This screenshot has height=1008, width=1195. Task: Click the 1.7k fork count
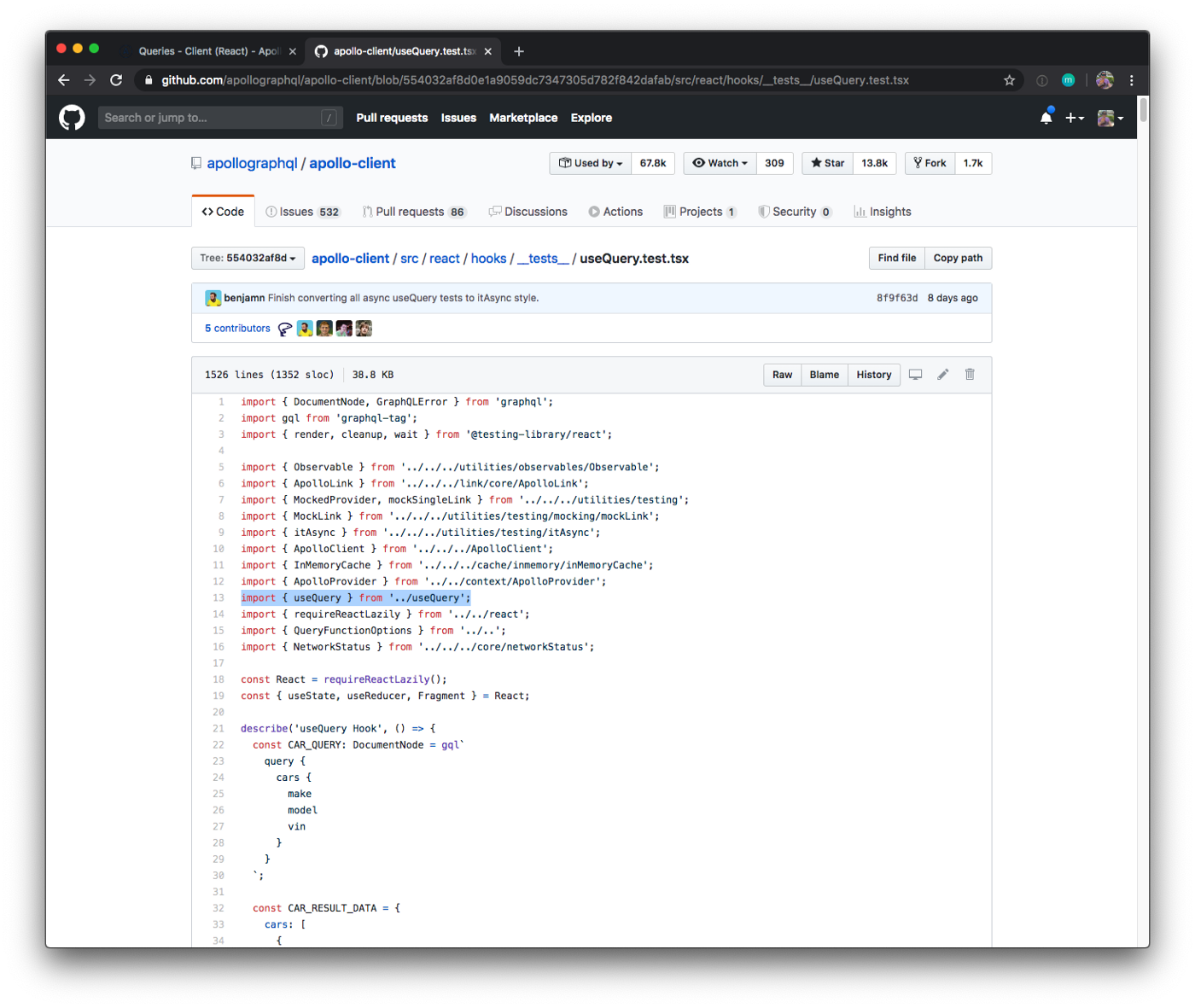(973, 163)
